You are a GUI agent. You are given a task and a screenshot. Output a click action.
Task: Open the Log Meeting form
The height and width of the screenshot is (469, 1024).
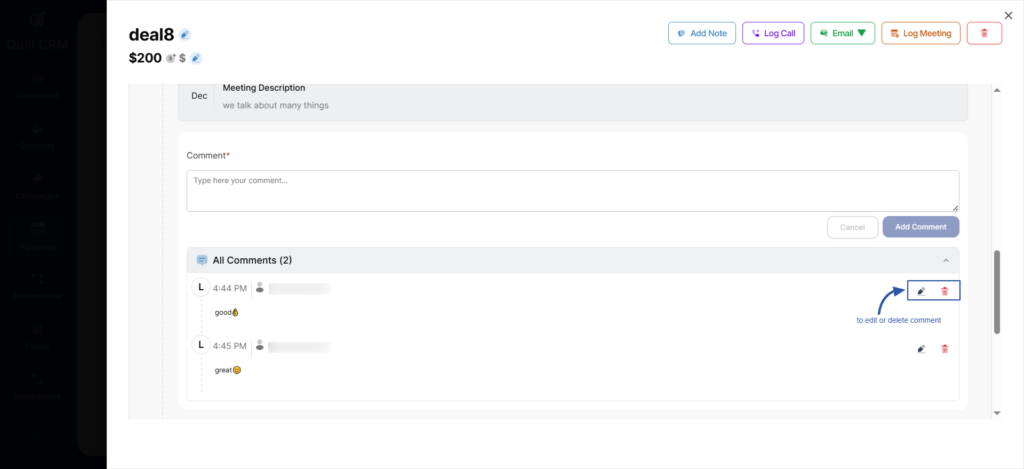[921, 33]
